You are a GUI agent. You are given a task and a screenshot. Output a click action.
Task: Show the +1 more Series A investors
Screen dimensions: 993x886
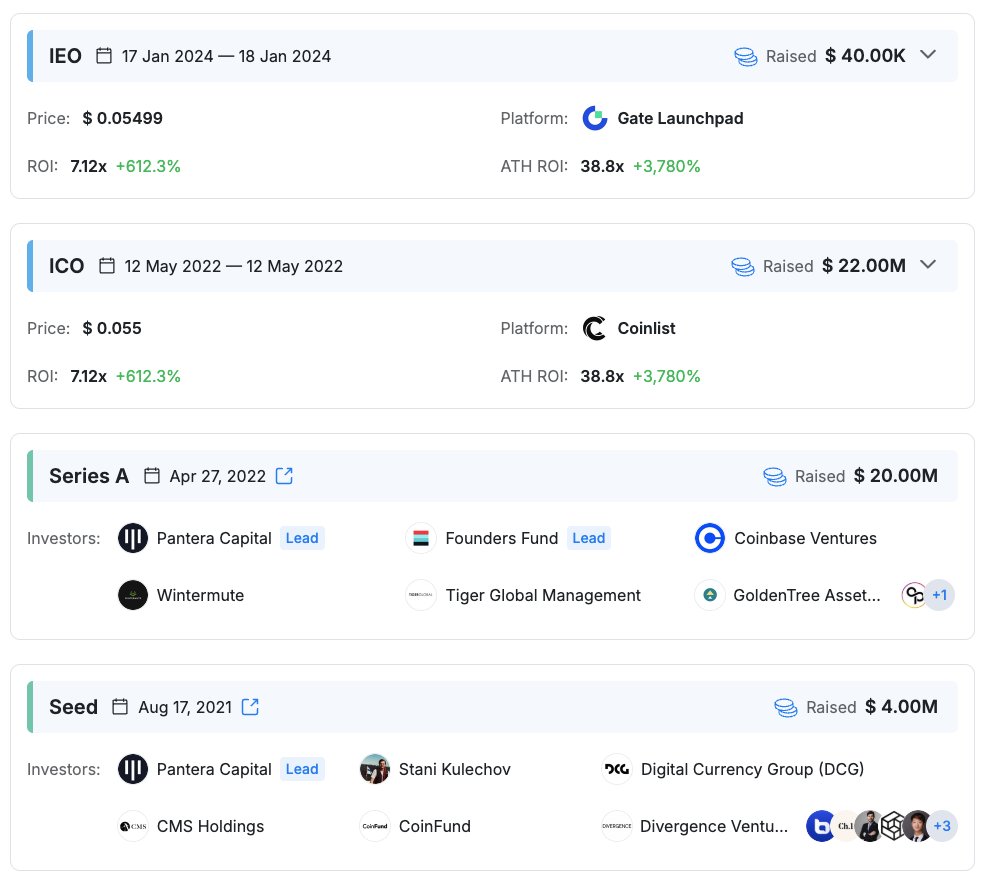coord(940,595)
